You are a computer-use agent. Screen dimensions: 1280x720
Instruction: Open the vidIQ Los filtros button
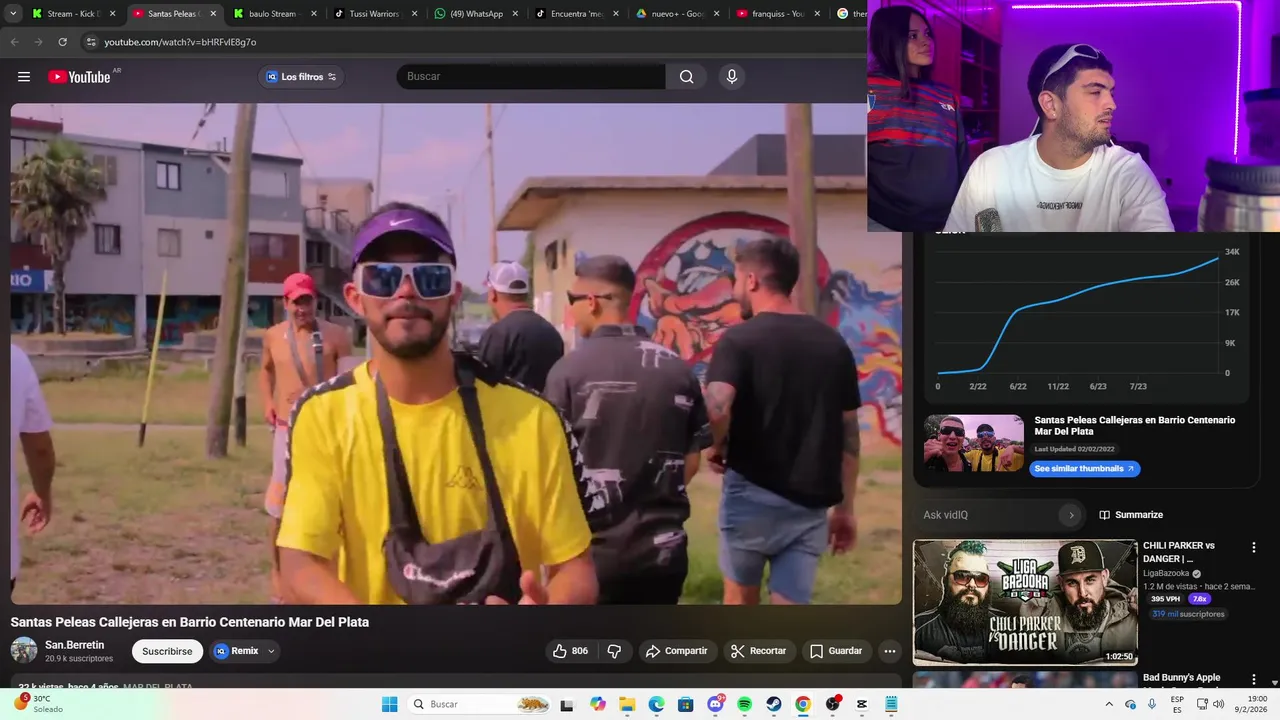click(x=301, y=77)
